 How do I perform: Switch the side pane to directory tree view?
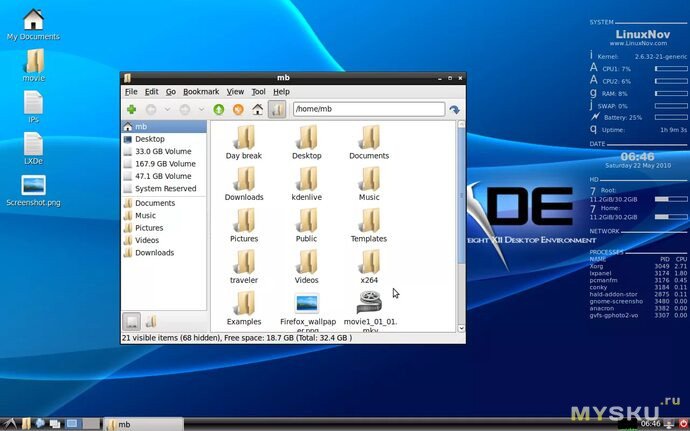click(151, 321)
